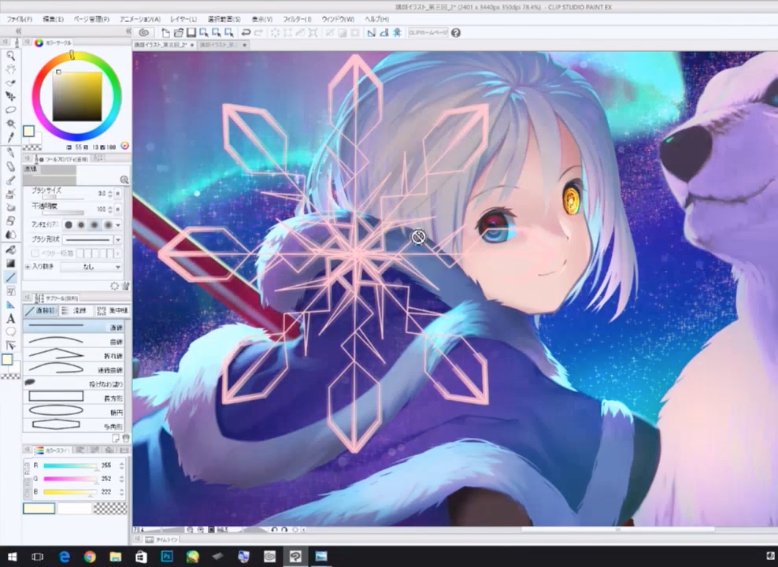This screenshot has width=778, height=567.
Task: Switch to the 集中線 sub tool tab
Action: (112, 311)
